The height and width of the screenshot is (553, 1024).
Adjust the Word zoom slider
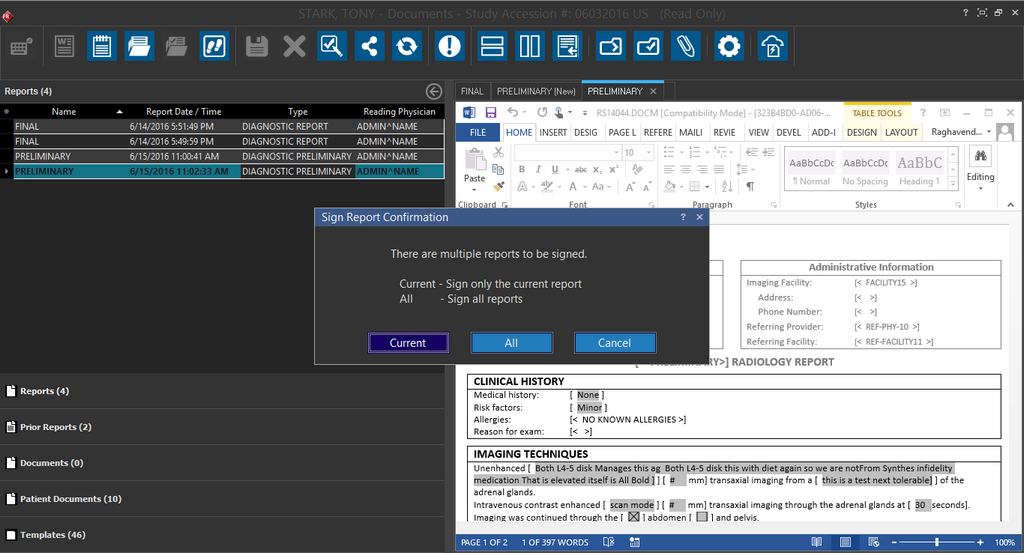[x=936, y=542]
